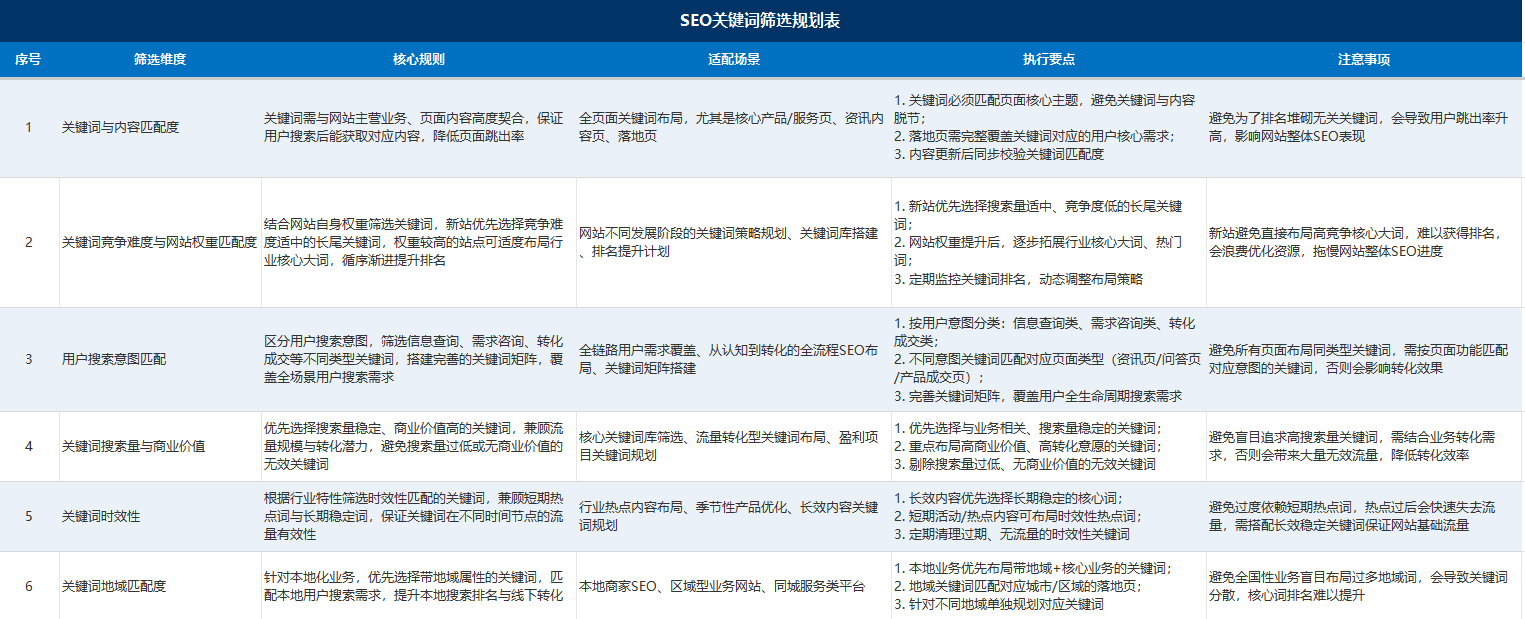Select the 关键词搜索量与商业价值 cell
The width and height of the screenshot is (1525, 619).
coord(160,446)
